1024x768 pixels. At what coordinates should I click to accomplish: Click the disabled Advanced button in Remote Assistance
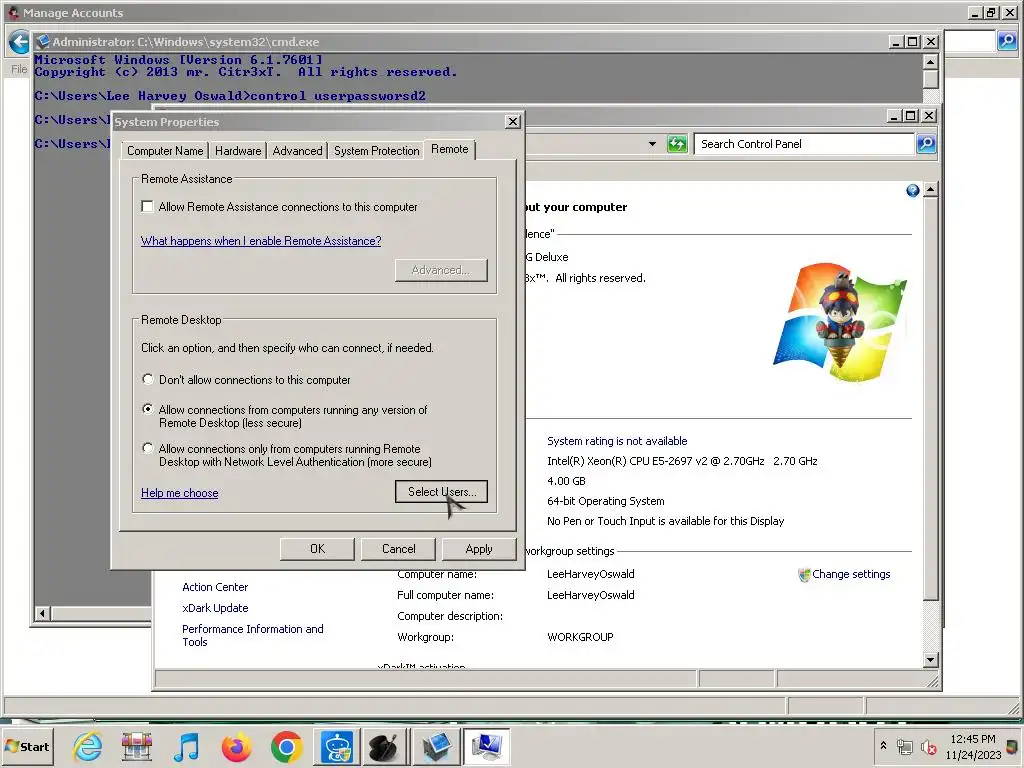pyautogui.click(x=441, y=270)
